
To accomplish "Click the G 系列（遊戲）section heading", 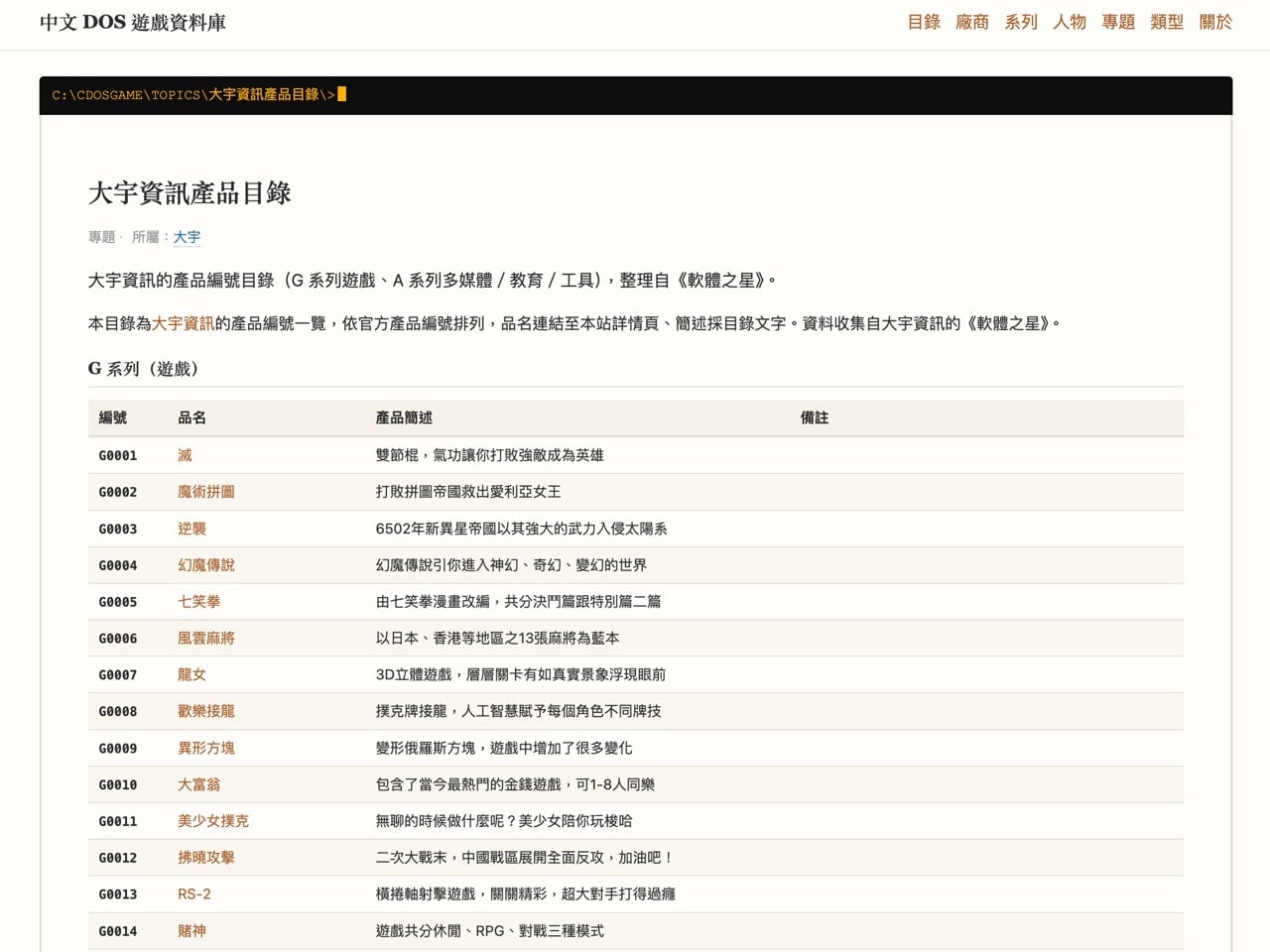I will point(147,369).
